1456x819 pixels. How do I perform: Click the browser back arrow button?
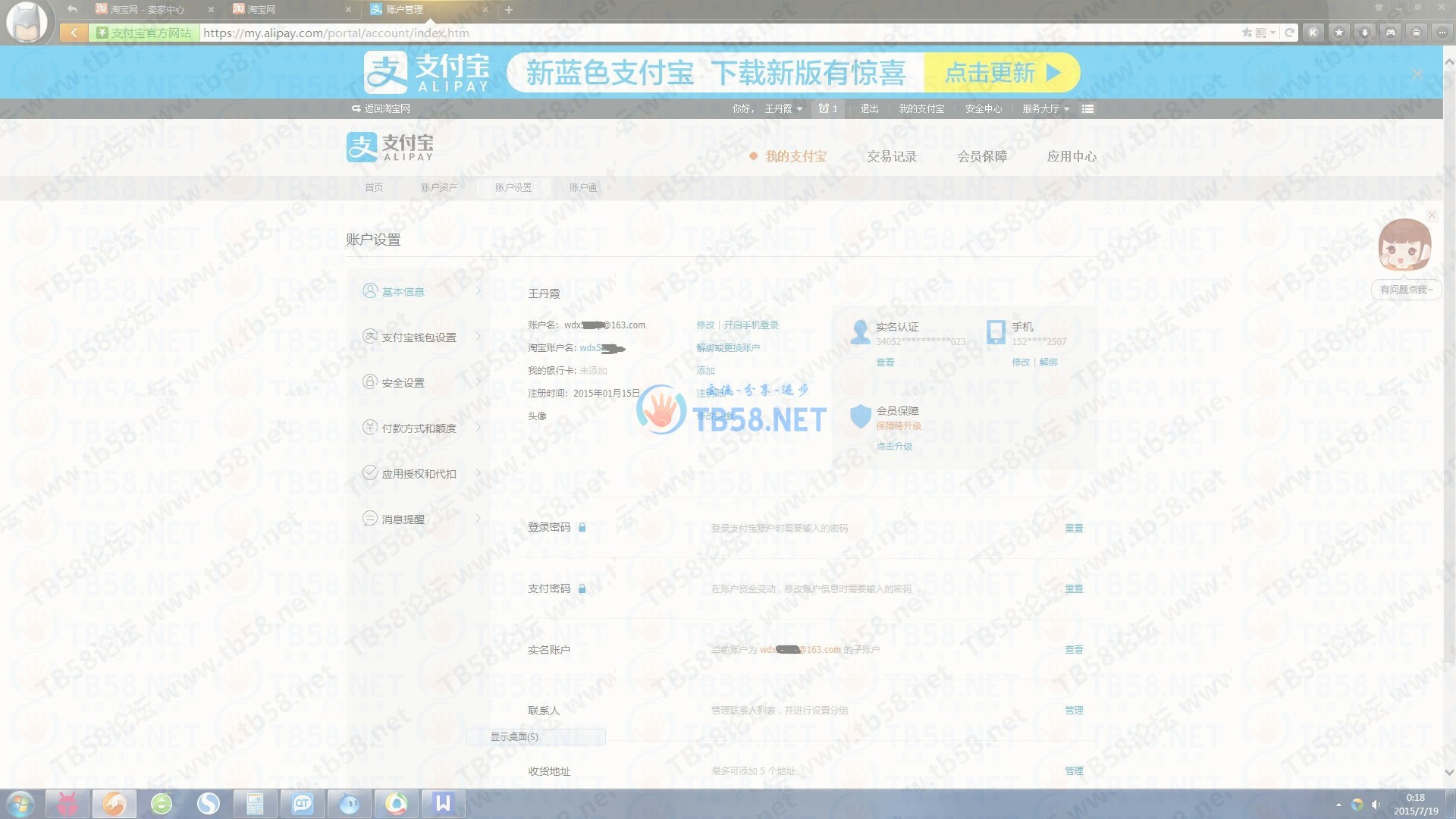(x=74, y=33)
